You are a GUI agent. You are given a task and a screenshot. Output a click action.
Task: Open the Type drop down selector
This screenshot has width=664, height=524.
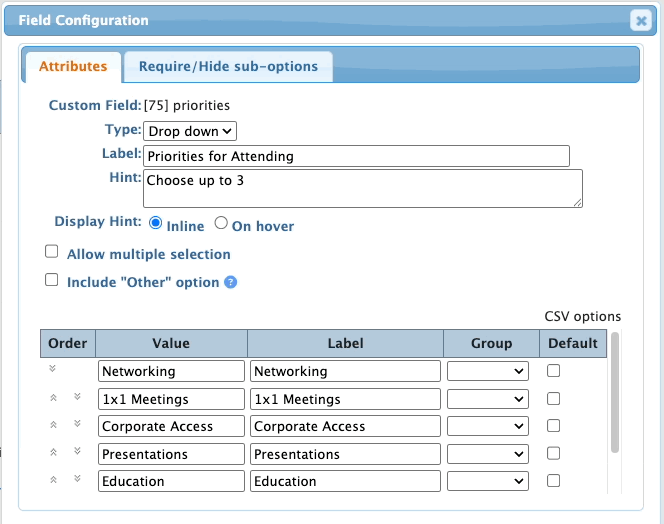[x=190, y=131]
